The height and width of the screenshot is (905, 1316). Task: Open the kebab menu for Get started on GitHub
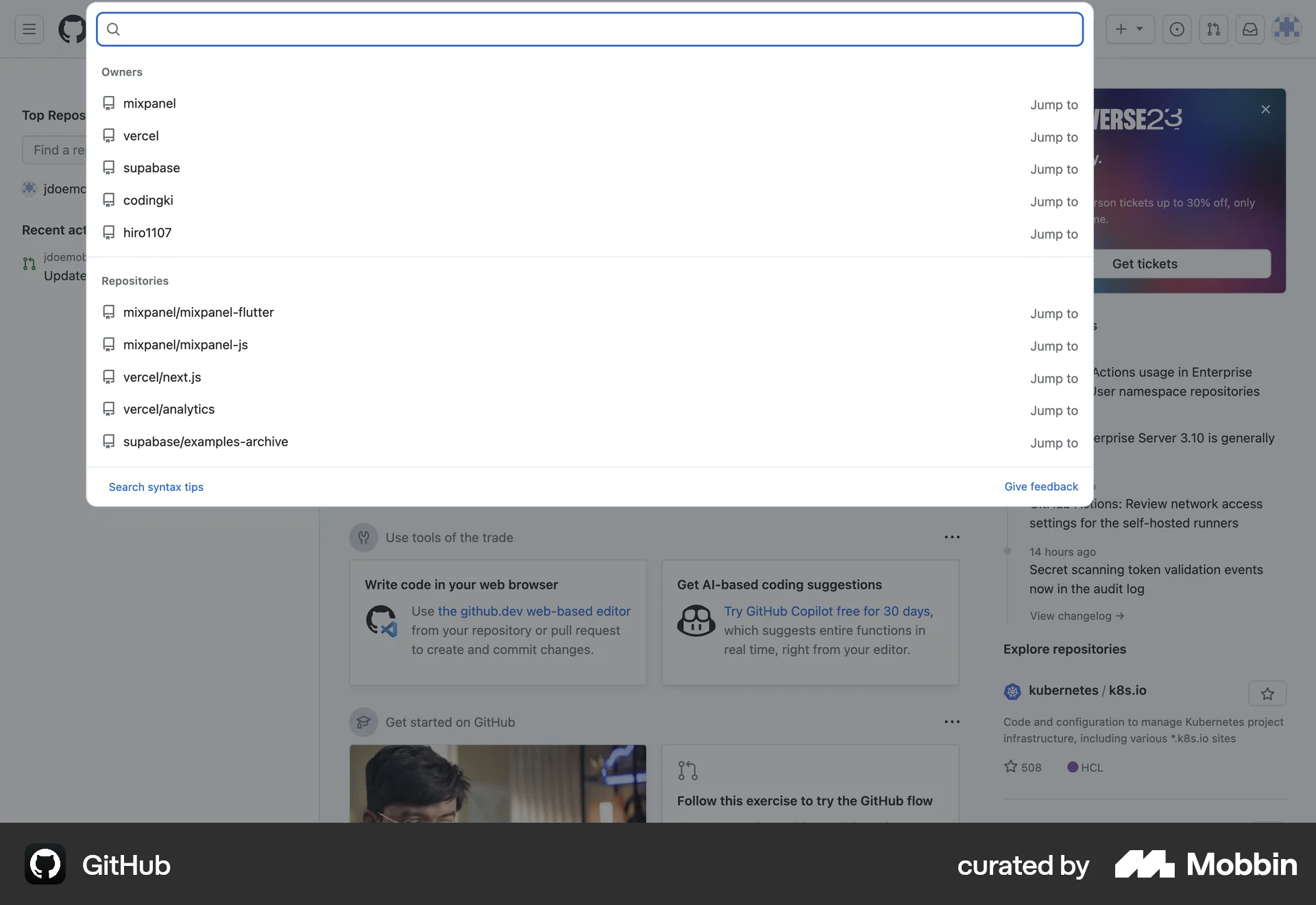[952, 721]
